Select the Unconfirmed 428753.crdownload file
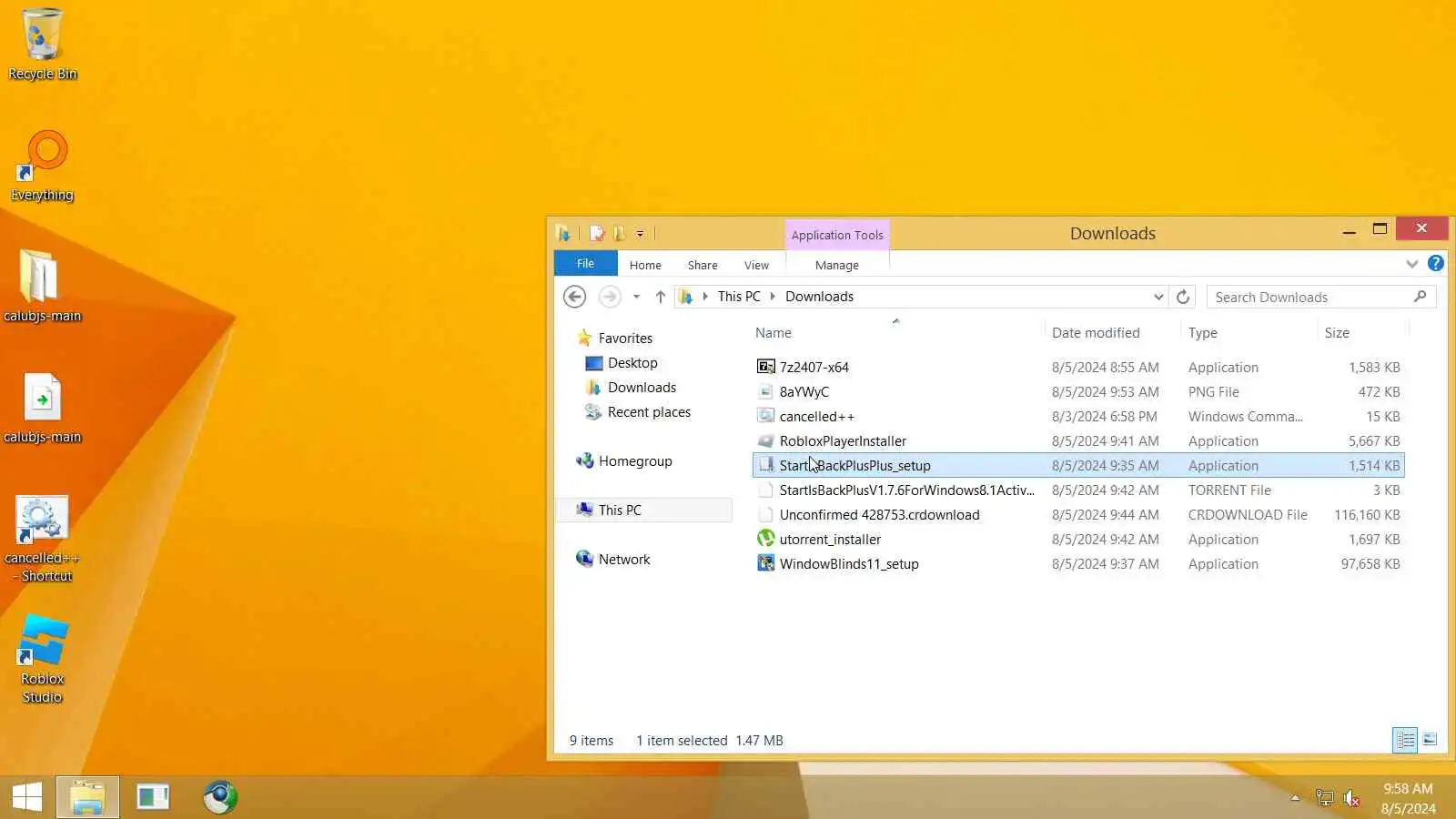 (879, 515)
